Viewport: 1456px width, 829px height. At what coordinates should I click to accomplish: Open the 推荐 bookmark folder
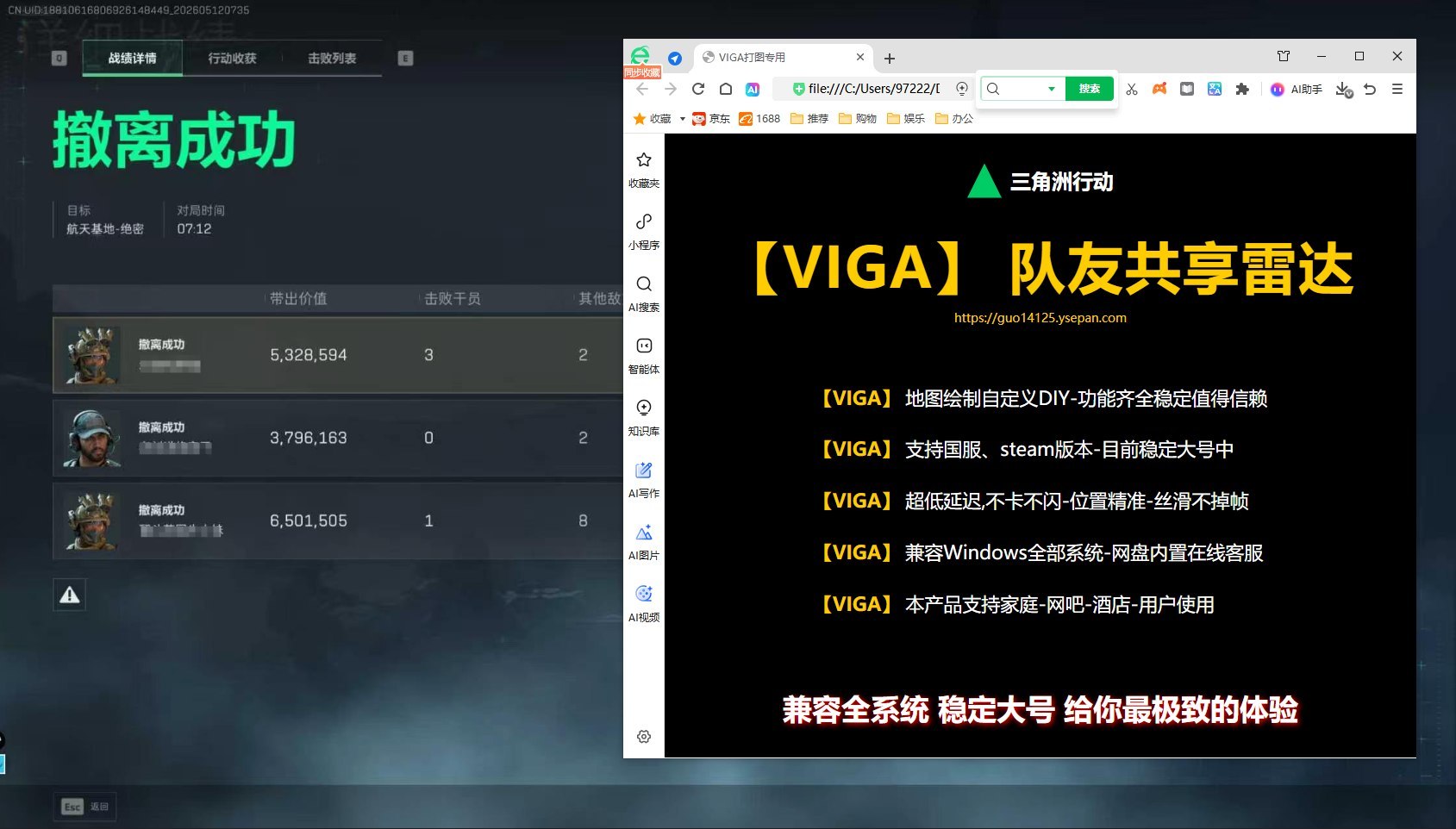tap(809, 119)
